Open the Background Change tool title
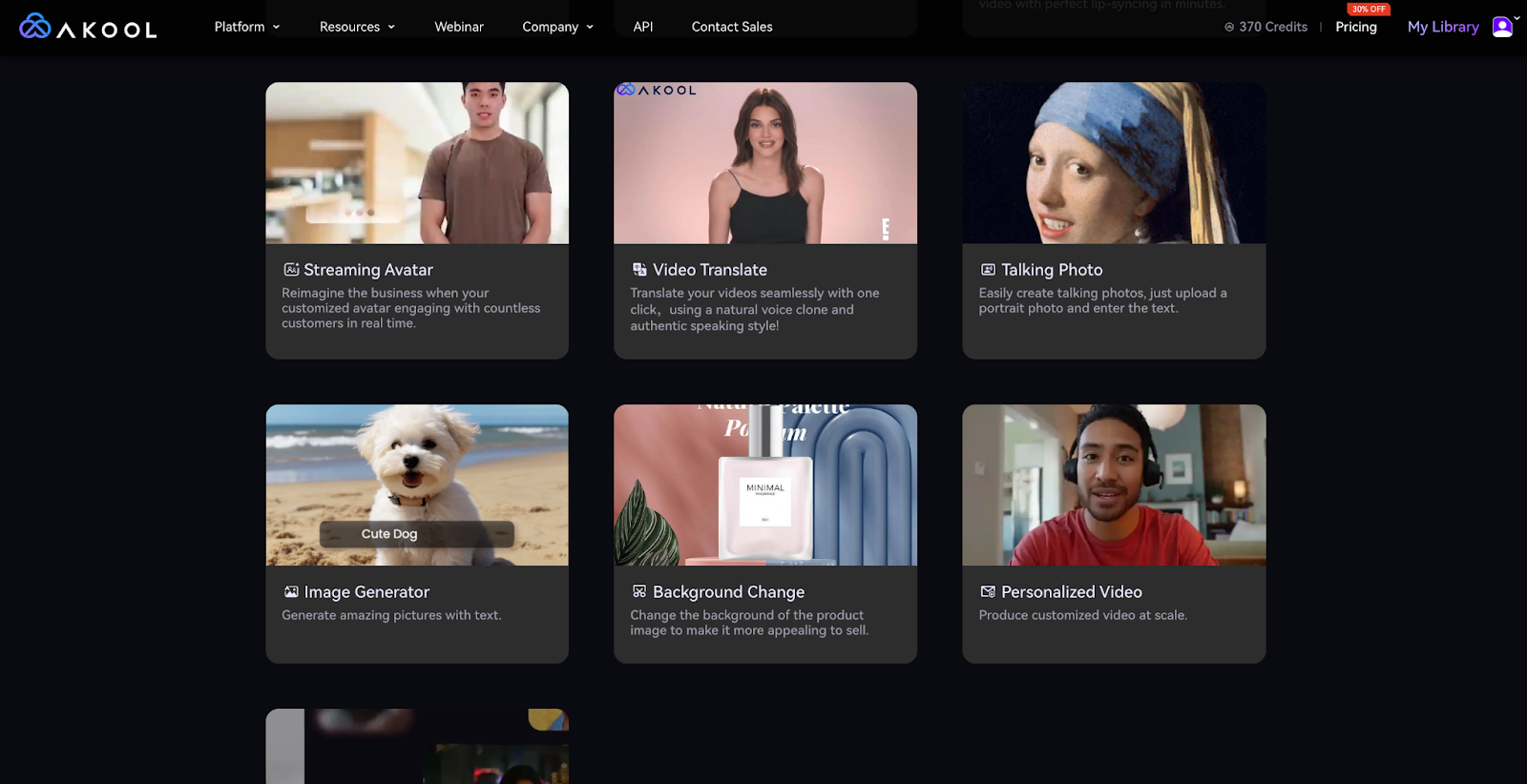Image resolution: width=1527 pixels, height=784 pixels. [729, 592]
